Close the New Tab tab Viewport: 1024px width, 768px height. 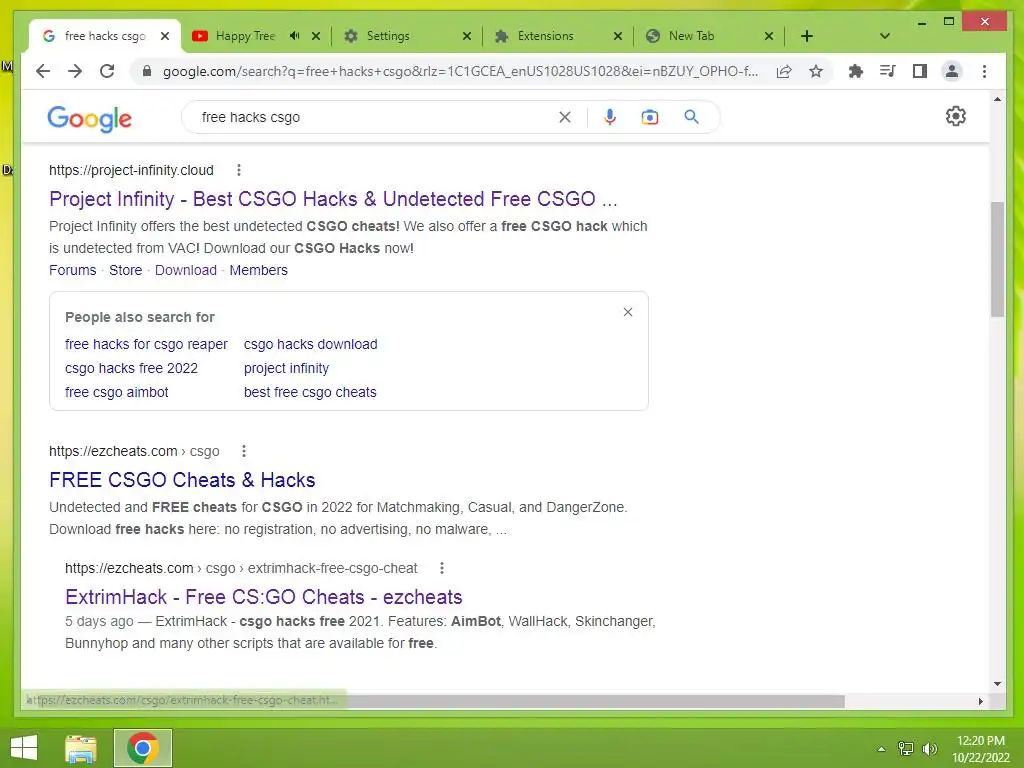[x=769, y=36]
